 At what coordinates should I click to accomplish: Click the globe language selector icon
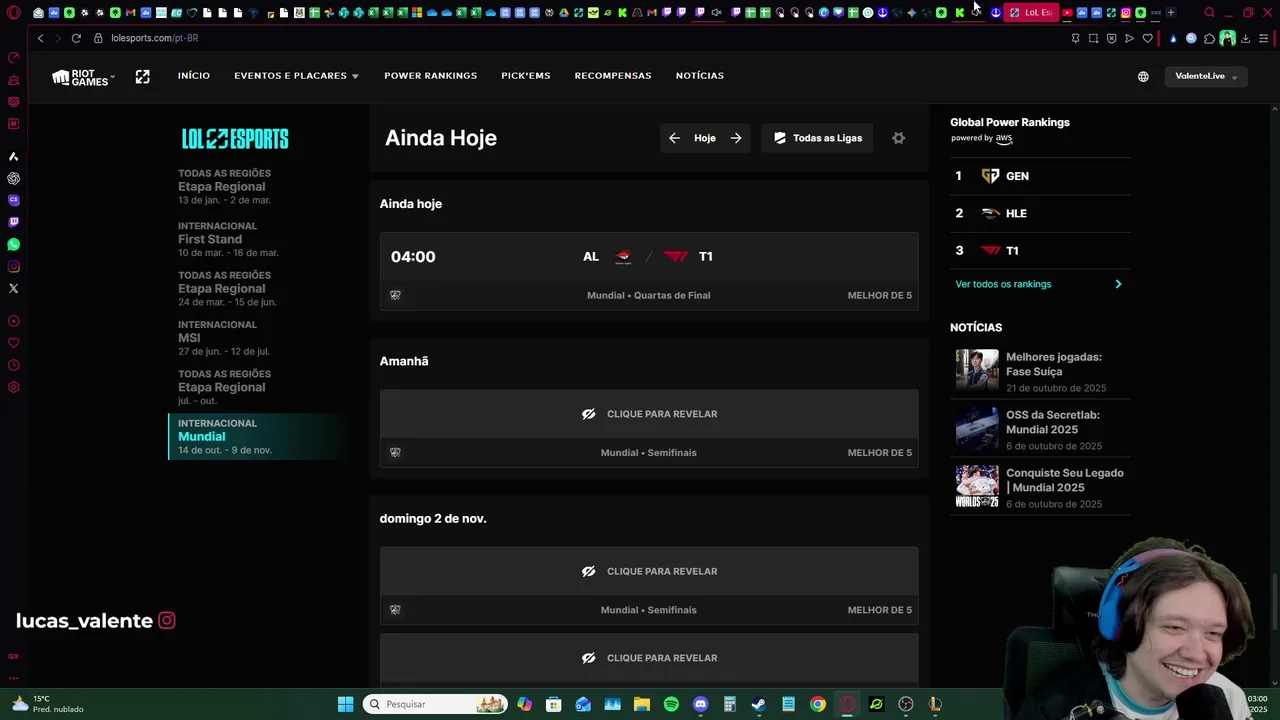(x=1143, y=76)
